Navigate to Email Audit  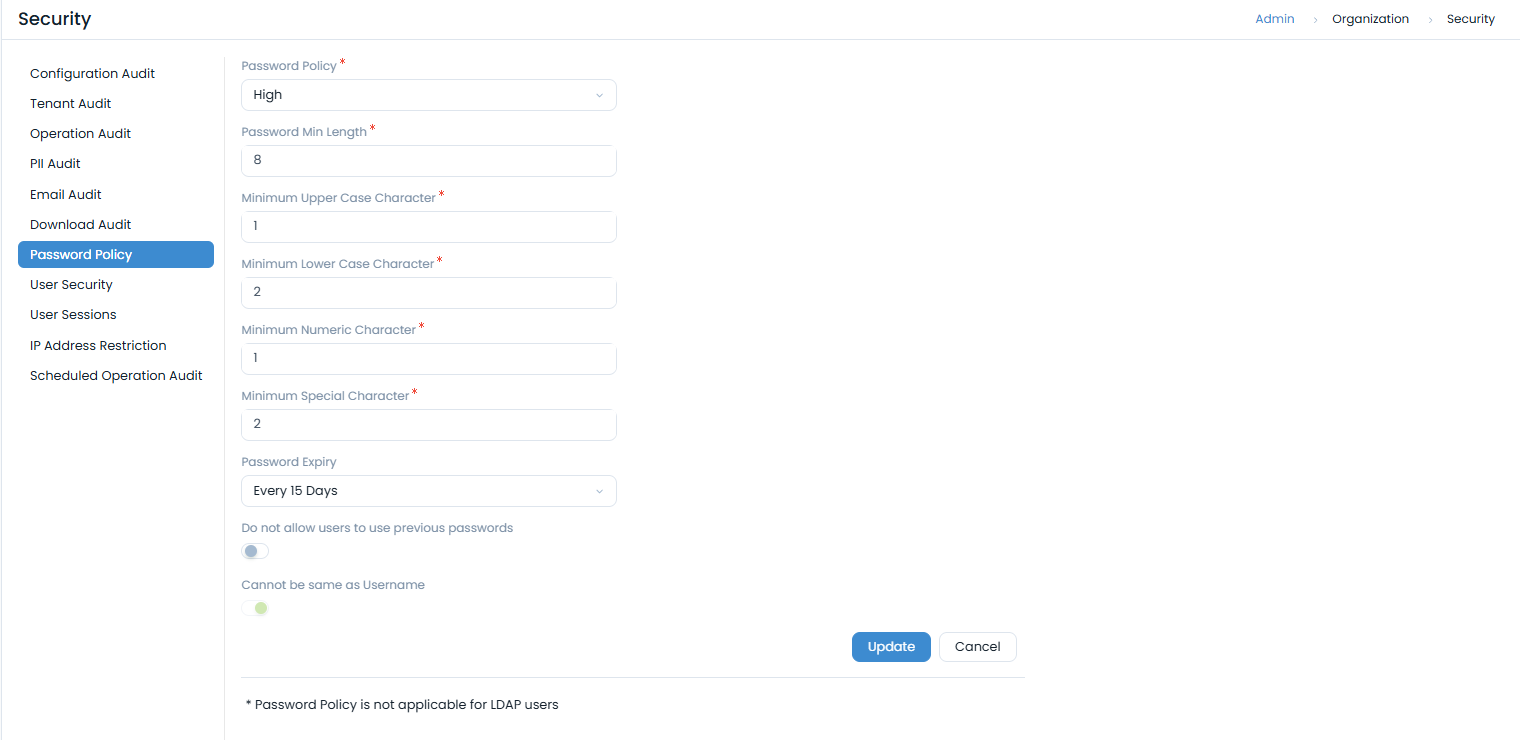(x=66, y=195)
